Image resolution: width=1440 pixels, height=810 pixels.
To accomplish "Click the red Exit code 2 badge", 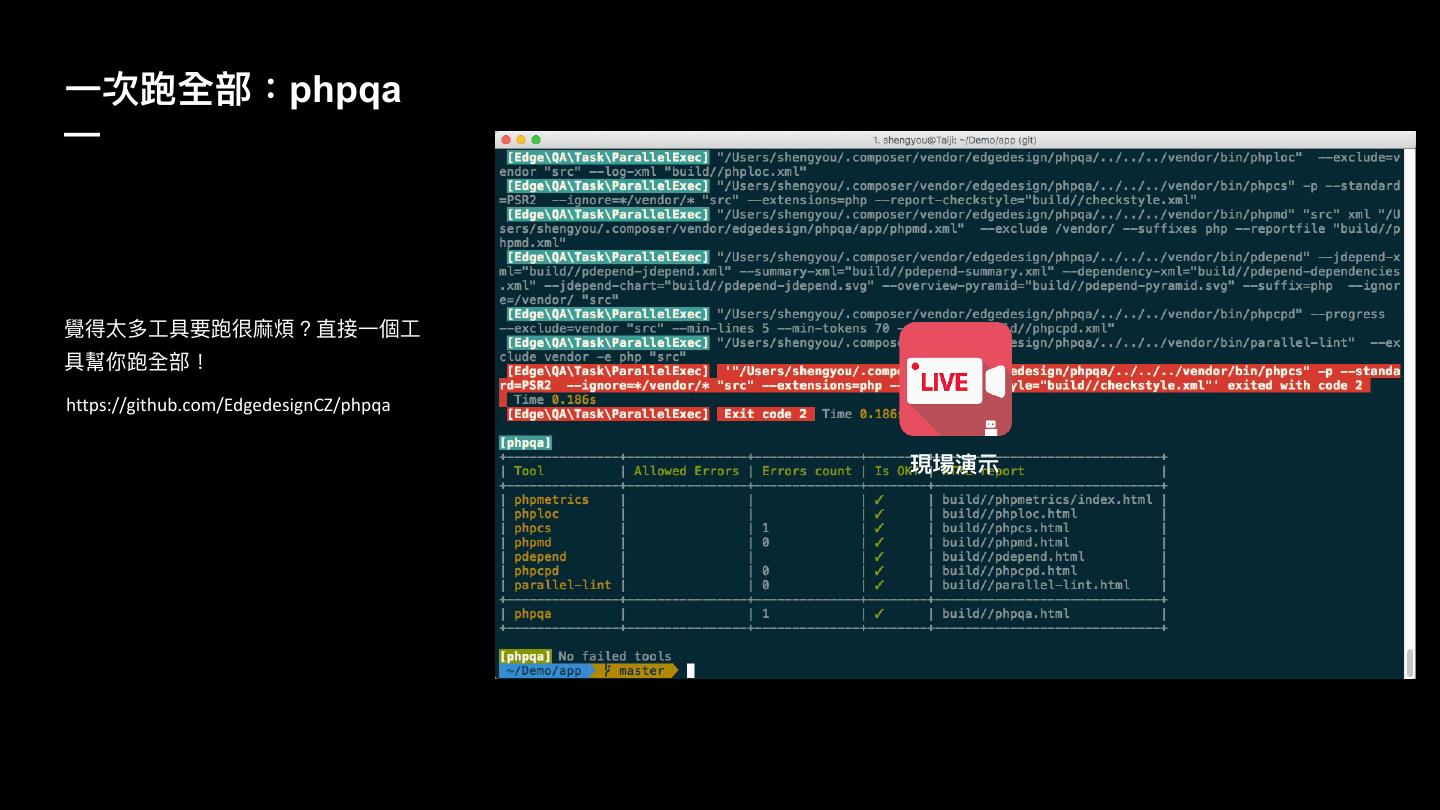I will (766, 414).
